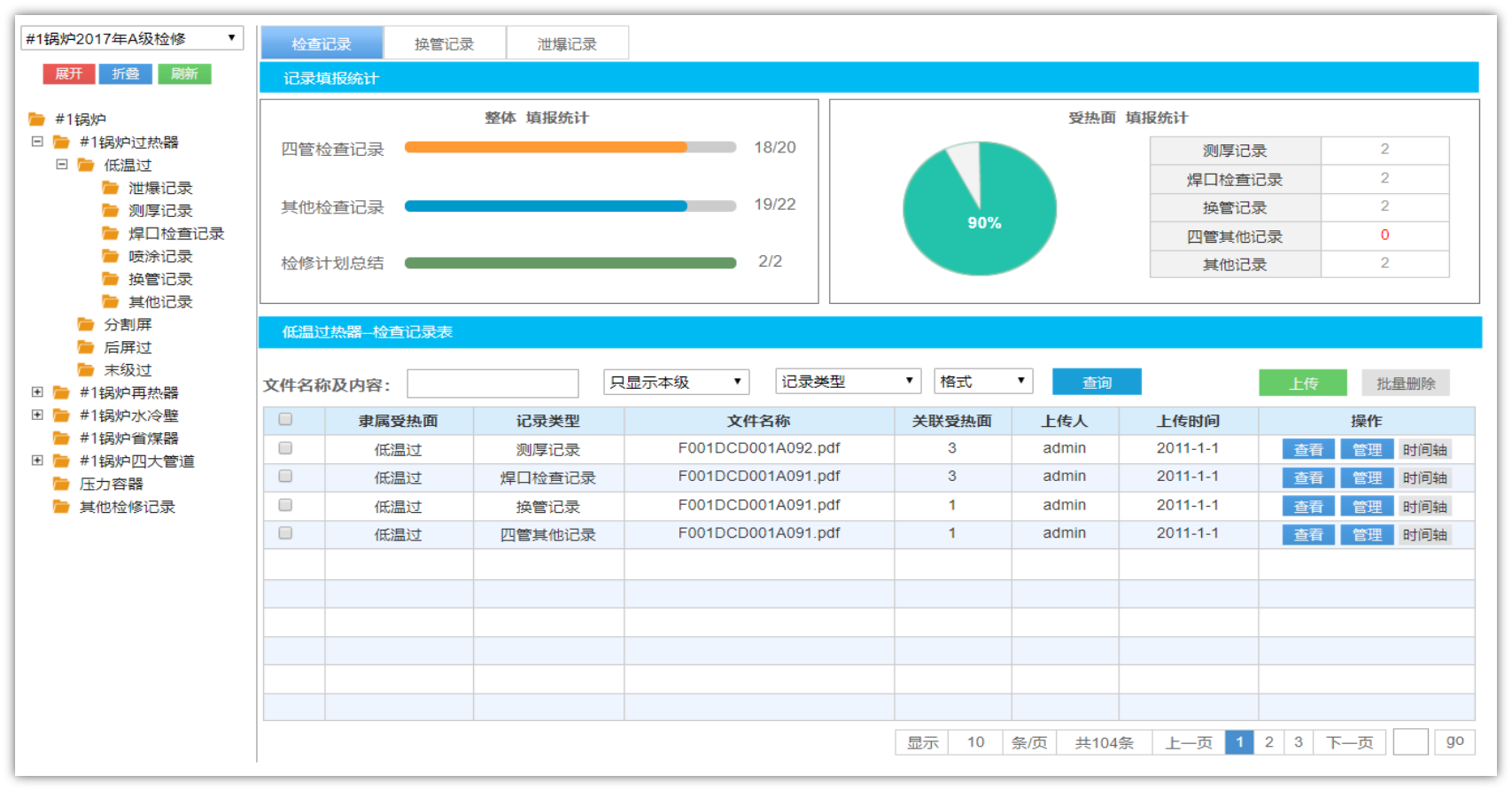Tick the checkbox for the 四管其他记录 row

point(285,533)
